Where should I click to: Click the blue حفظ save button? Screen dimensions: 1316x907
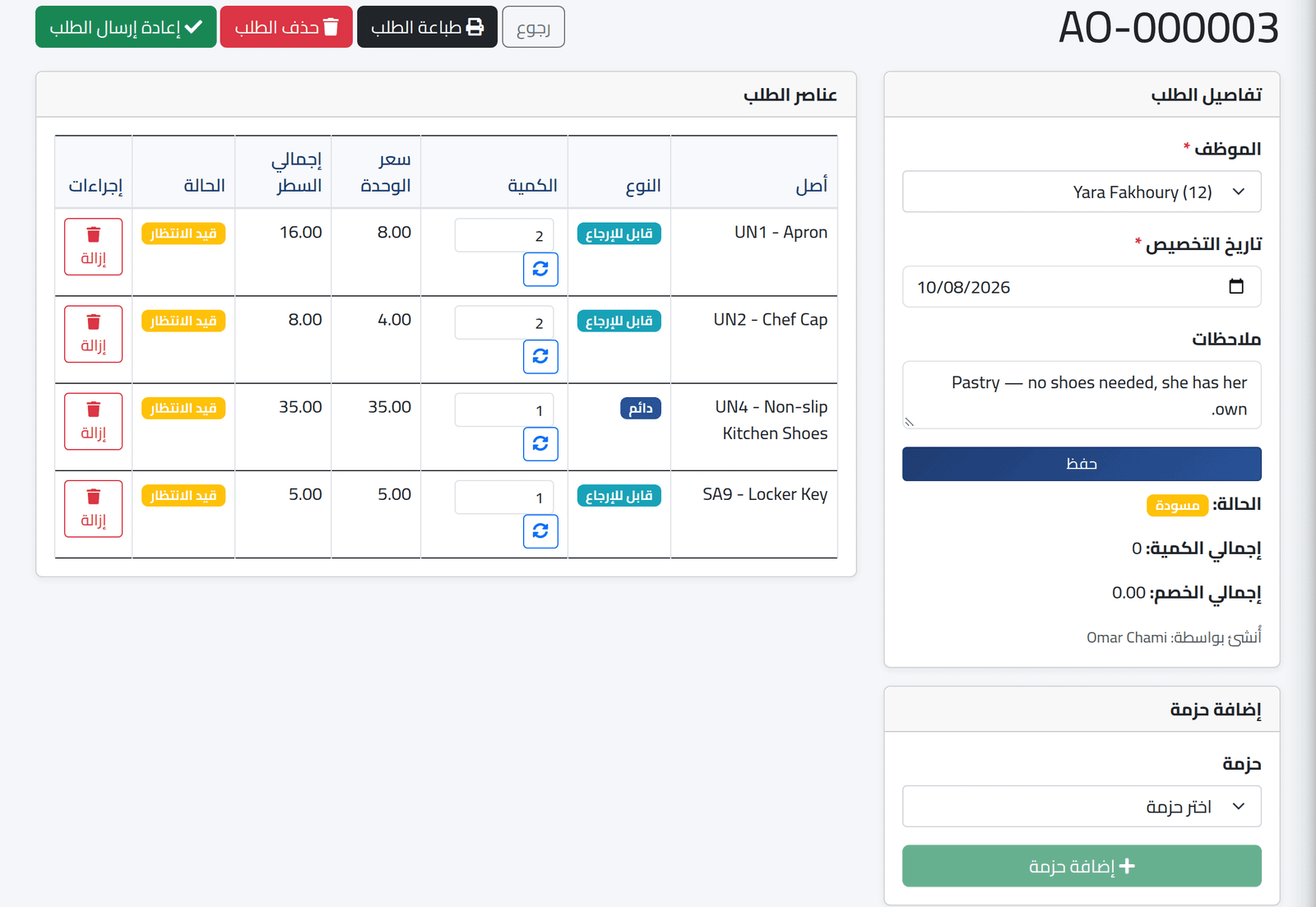click(1082, 464)
